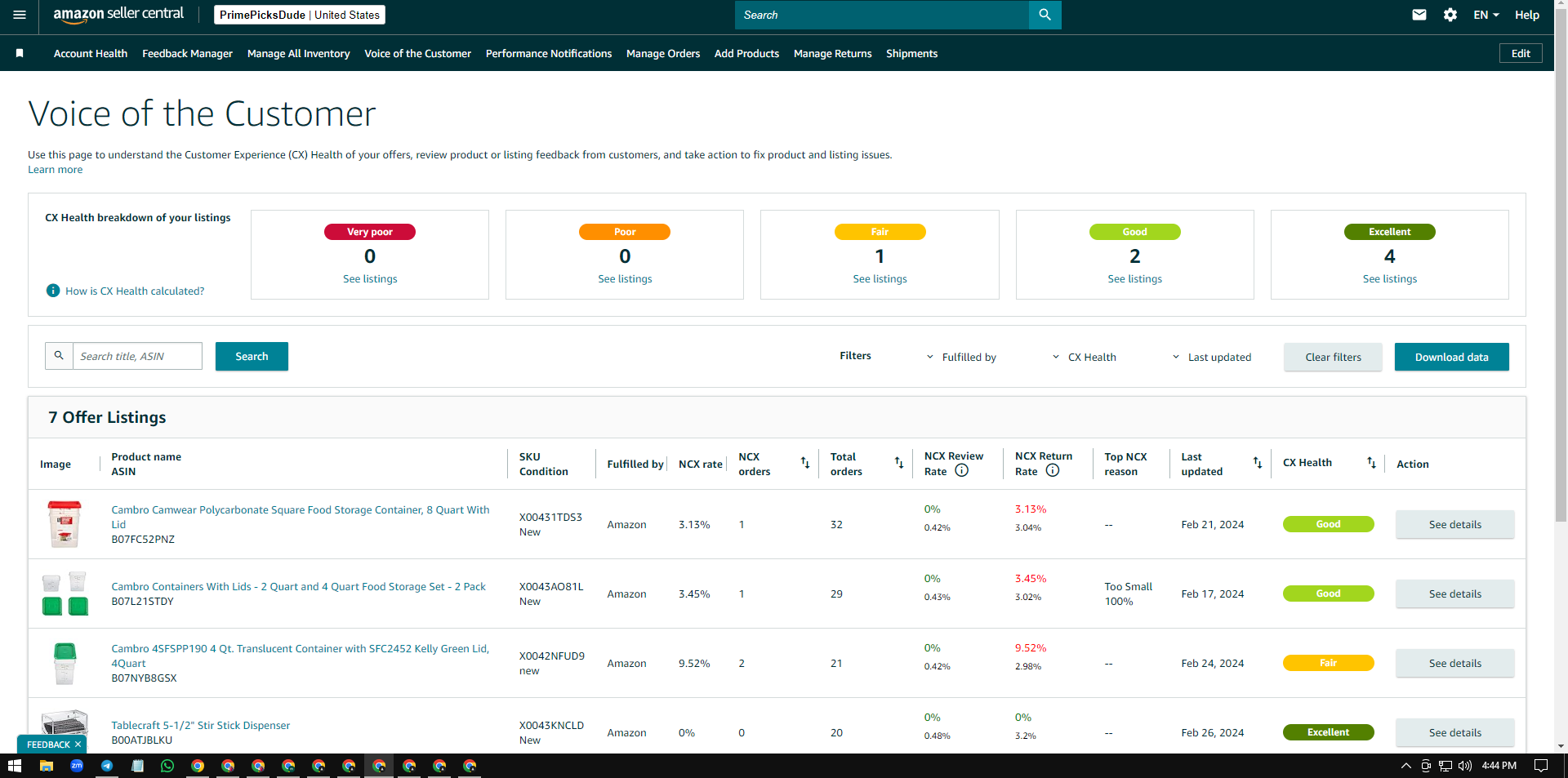
Task: Click the Clear filters button
Action: click(x=1333, y=357)
